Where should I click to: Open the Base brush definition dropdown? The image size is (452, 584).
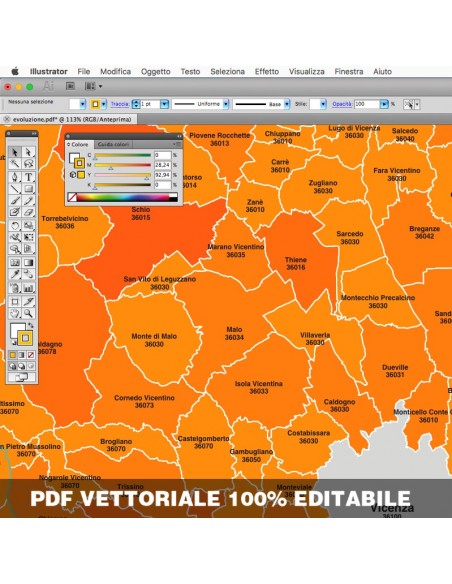287,104
